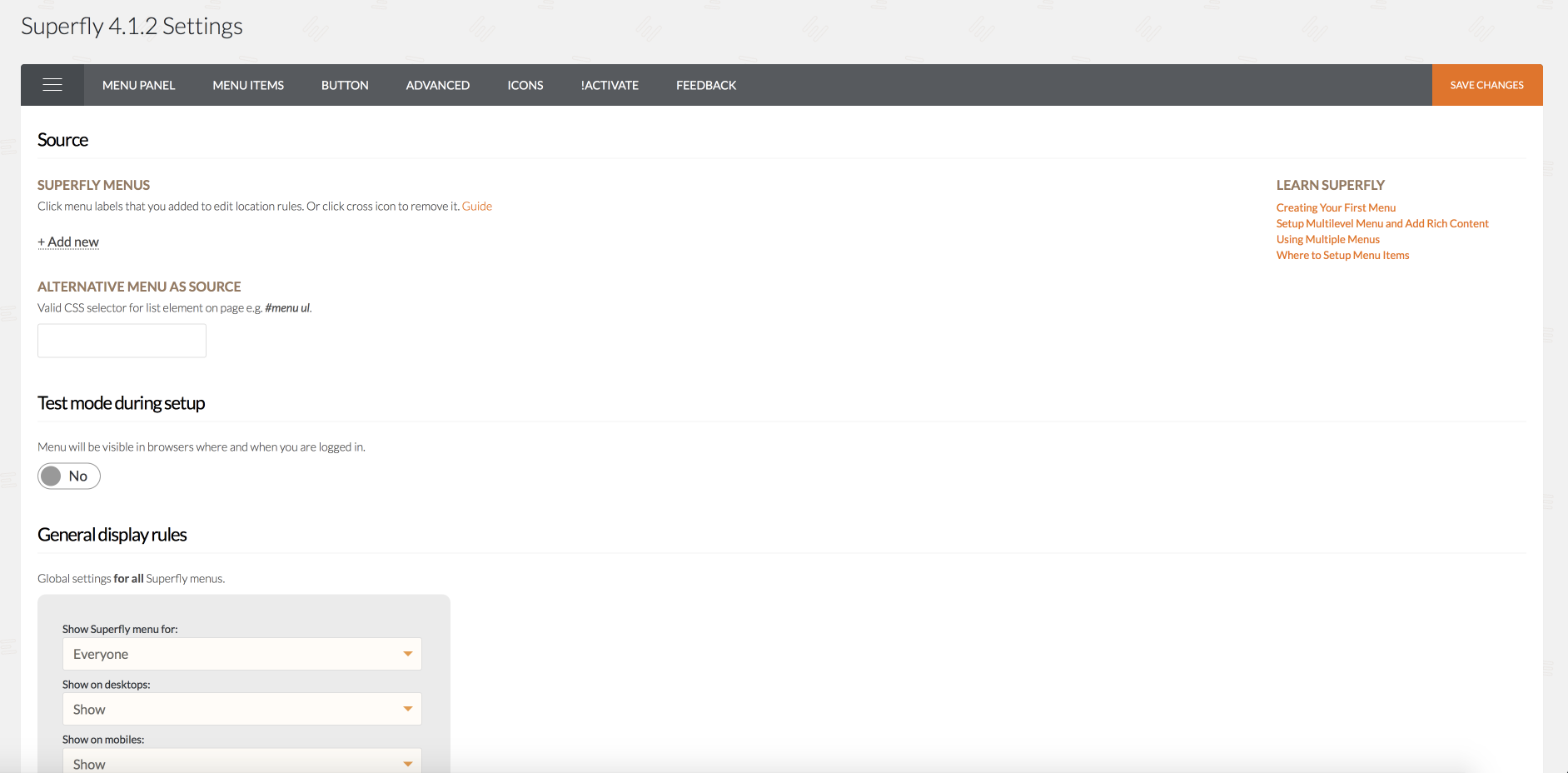Open the Icons tab
This screenshot has width=1568, height=773.
point(525,85)
